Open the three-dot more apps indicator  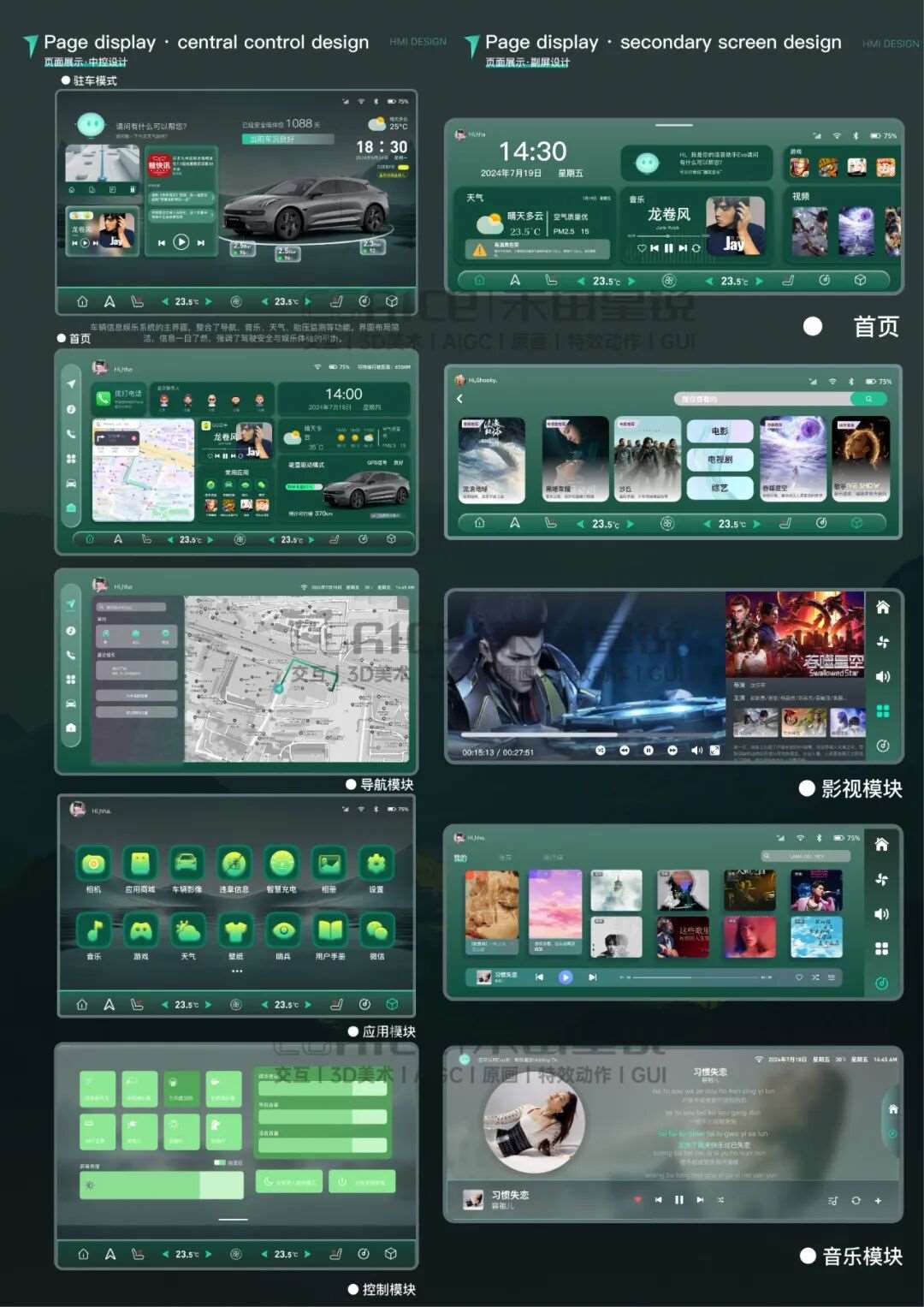click(236, 971)
